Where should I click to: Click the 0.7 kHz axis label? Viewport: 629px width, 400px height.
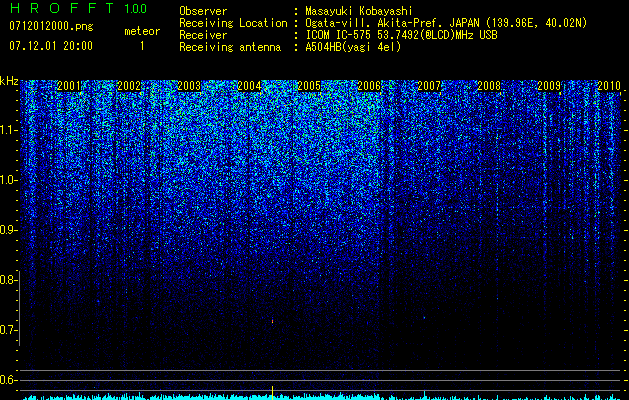point(7,330)
